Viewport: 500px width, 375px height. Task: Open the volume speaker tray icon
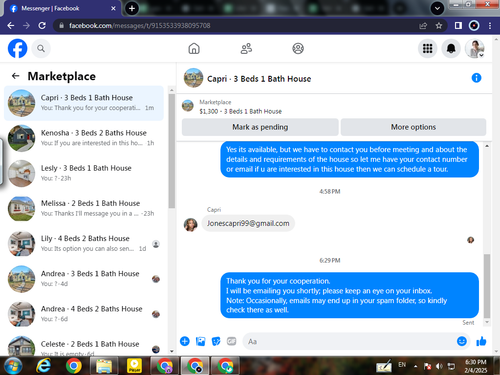tap(439, 366)
